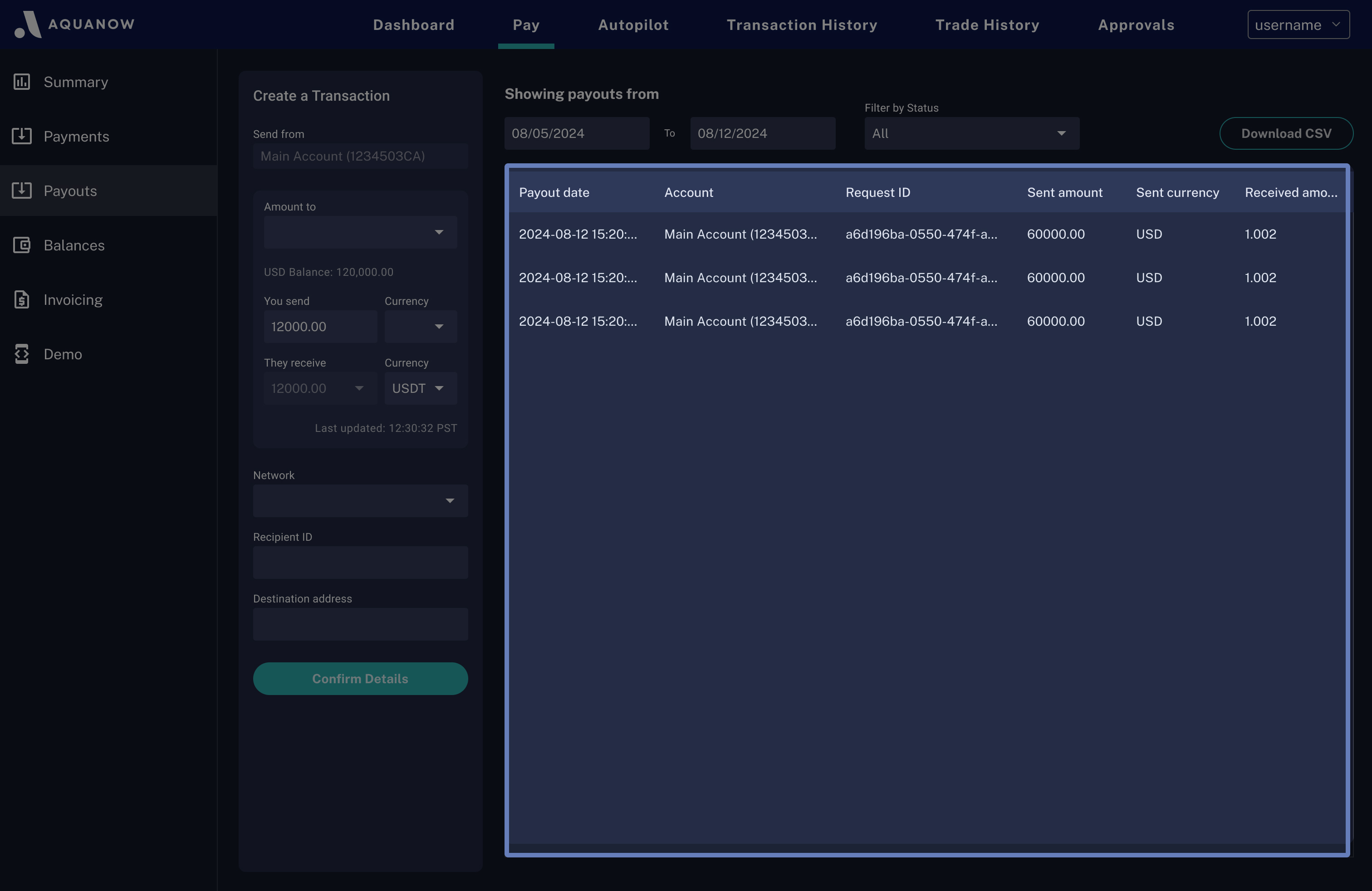Click the Aquanow logo icon
The height and width of the screenshot is (891, 1372).
(28, 24)
